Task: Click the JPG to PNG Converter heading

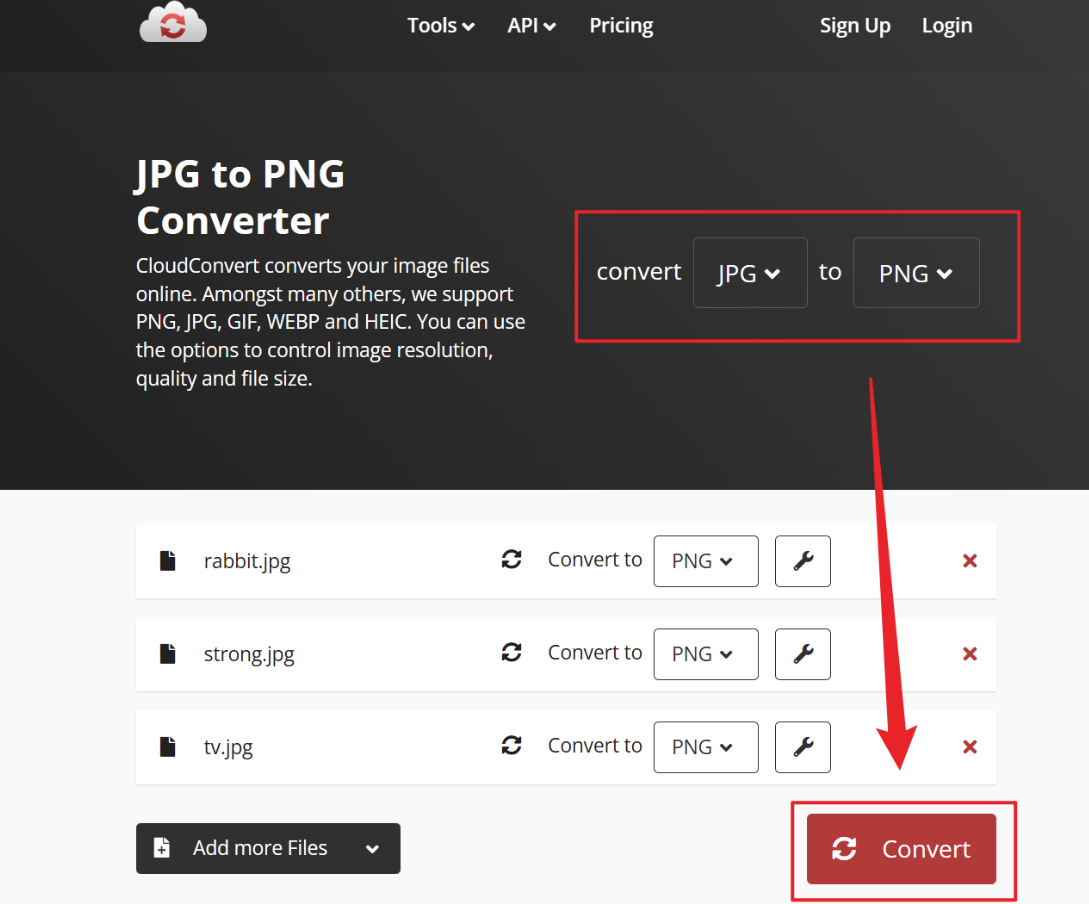Action: point(240,197)
